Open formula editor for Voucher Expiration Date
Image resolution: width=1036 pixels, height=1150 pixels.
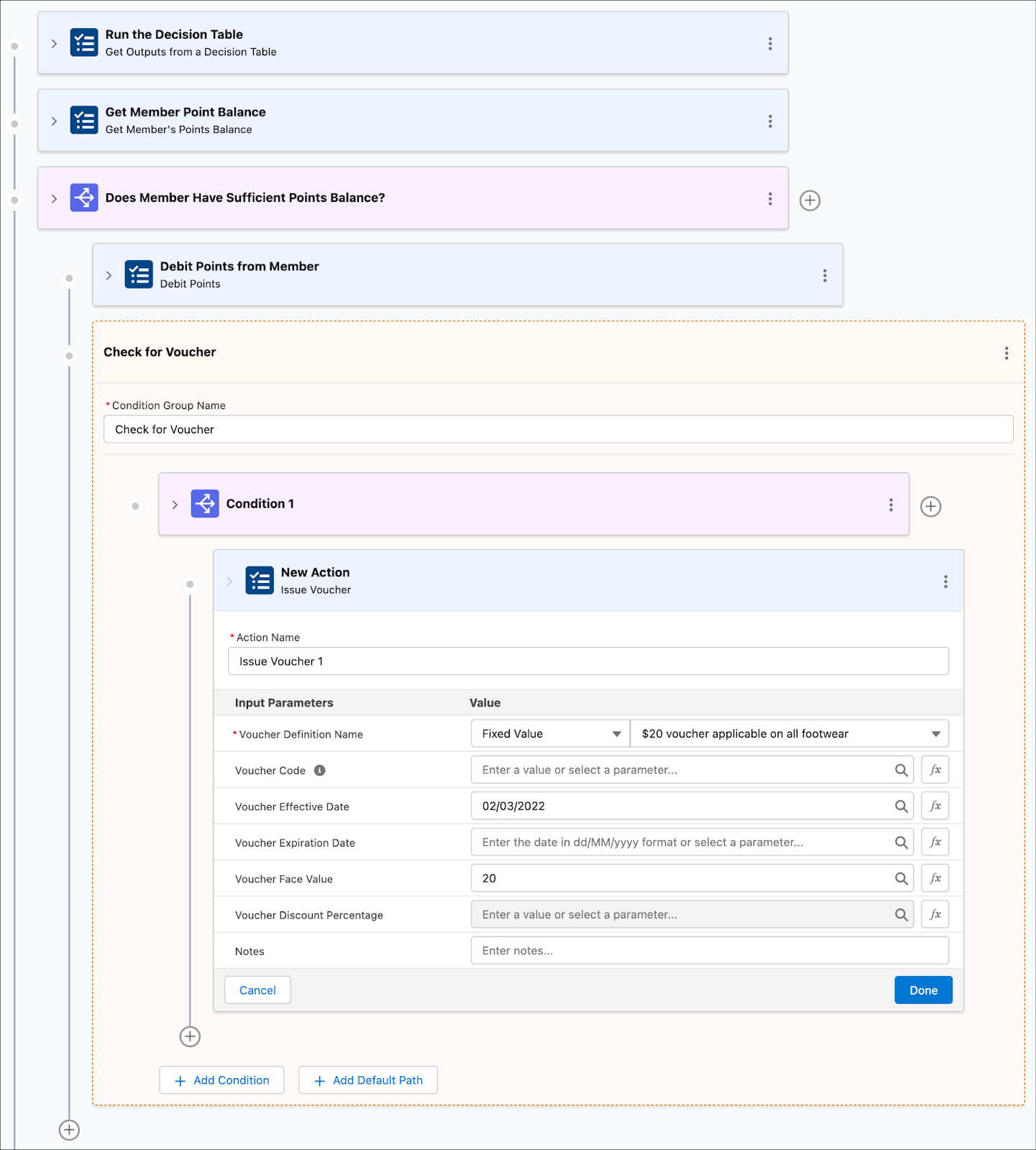[935, 842]
